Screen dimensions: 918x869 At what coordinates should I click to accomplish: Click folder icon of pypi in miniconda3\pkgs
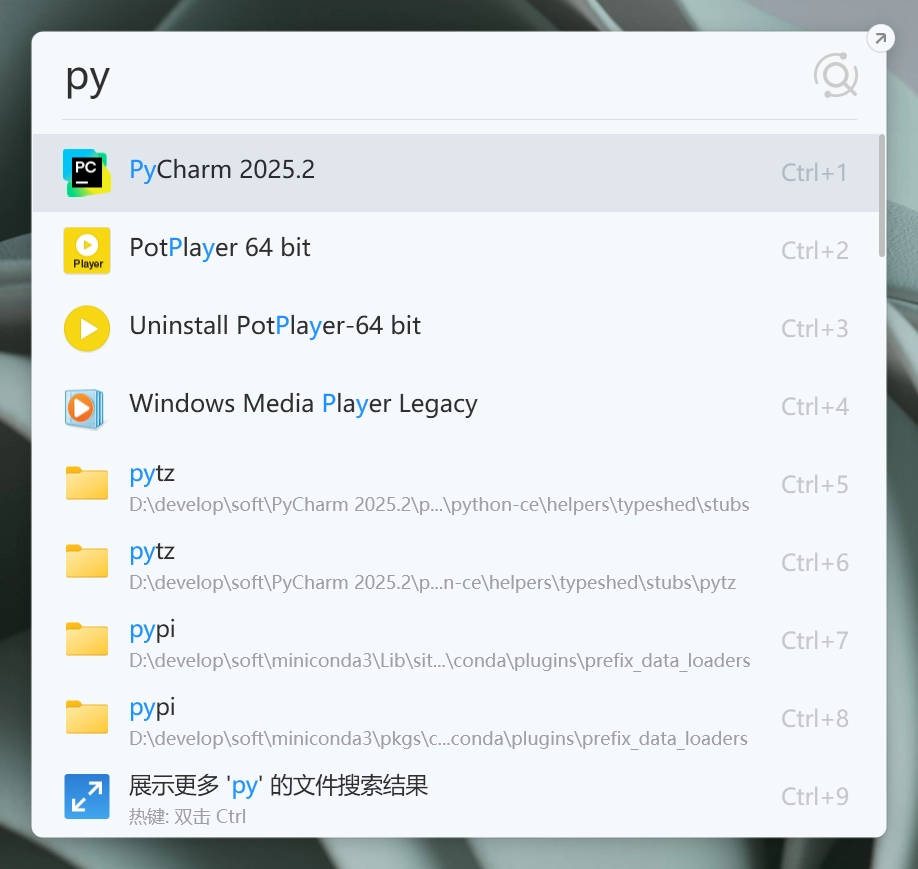coord(87,717)
